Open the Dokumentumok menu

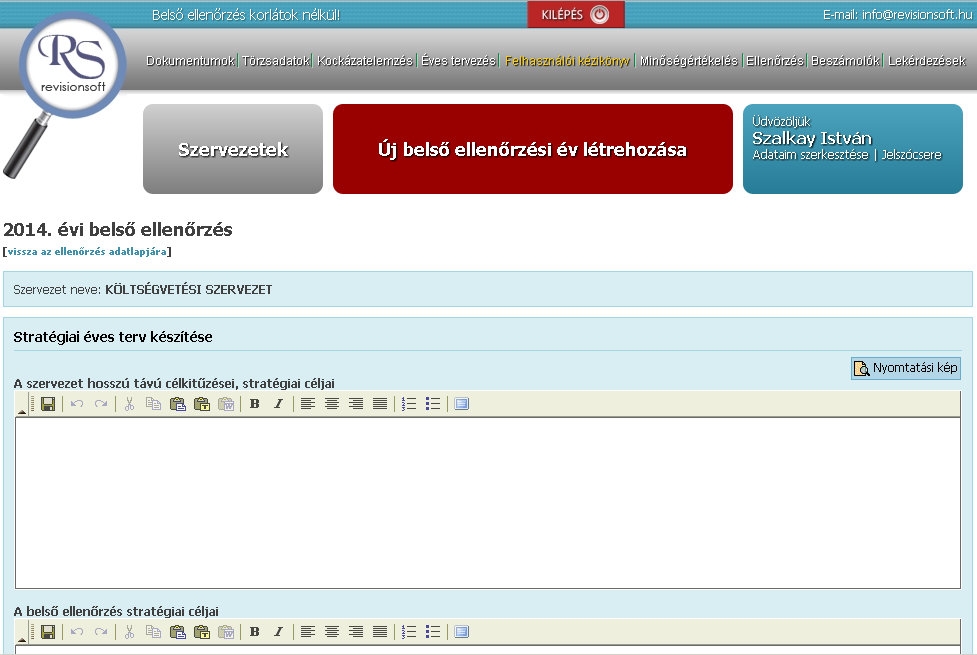tap(190, 60)
